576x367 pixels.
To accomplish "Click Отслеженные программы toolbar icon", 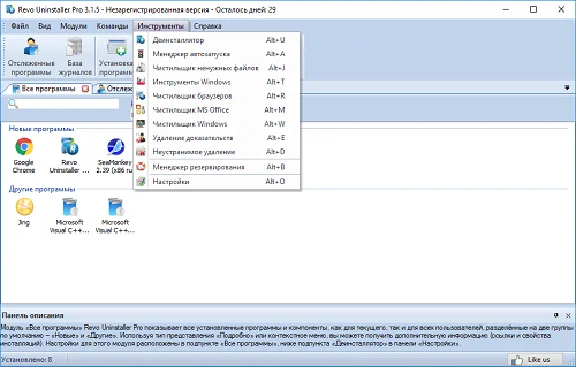I will point(31,57).
